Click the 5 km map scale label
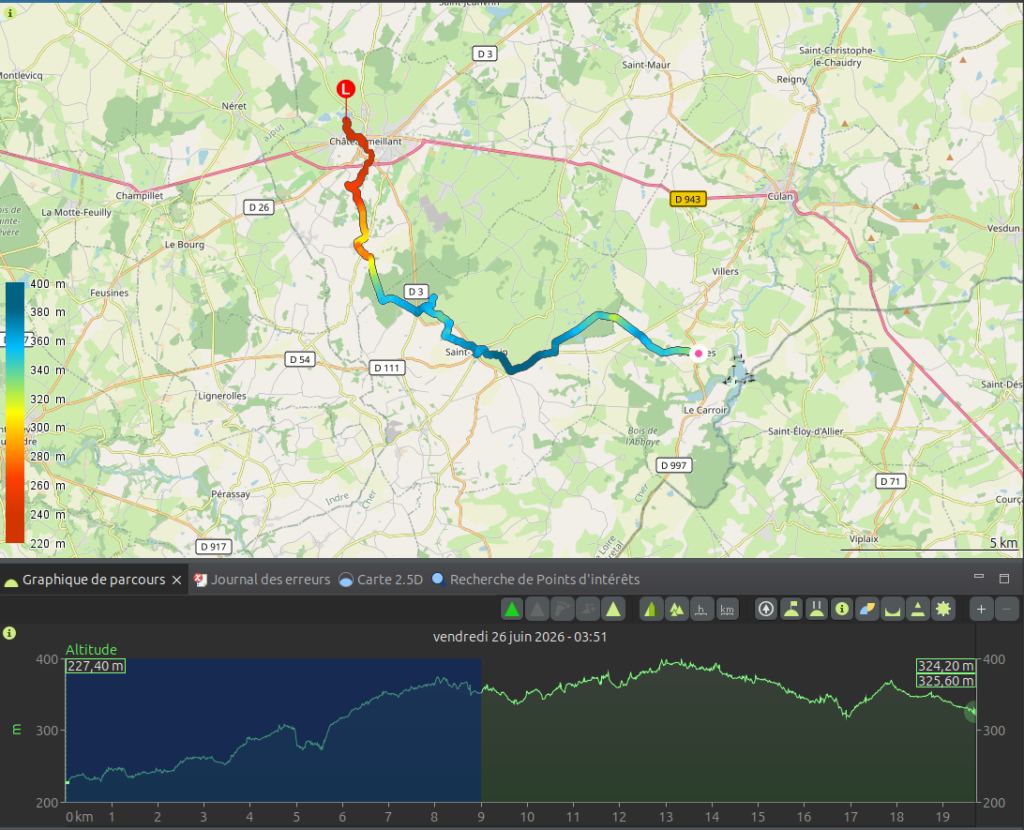This screenshot has height=830, width=1024. point(1003,543)
